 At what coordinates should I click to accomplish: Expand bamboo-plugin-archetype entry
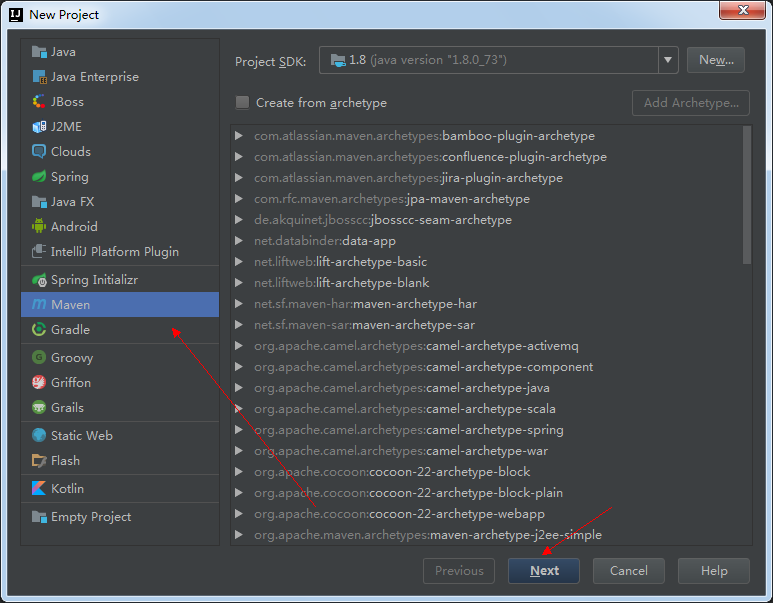click(x=239, y=136)
